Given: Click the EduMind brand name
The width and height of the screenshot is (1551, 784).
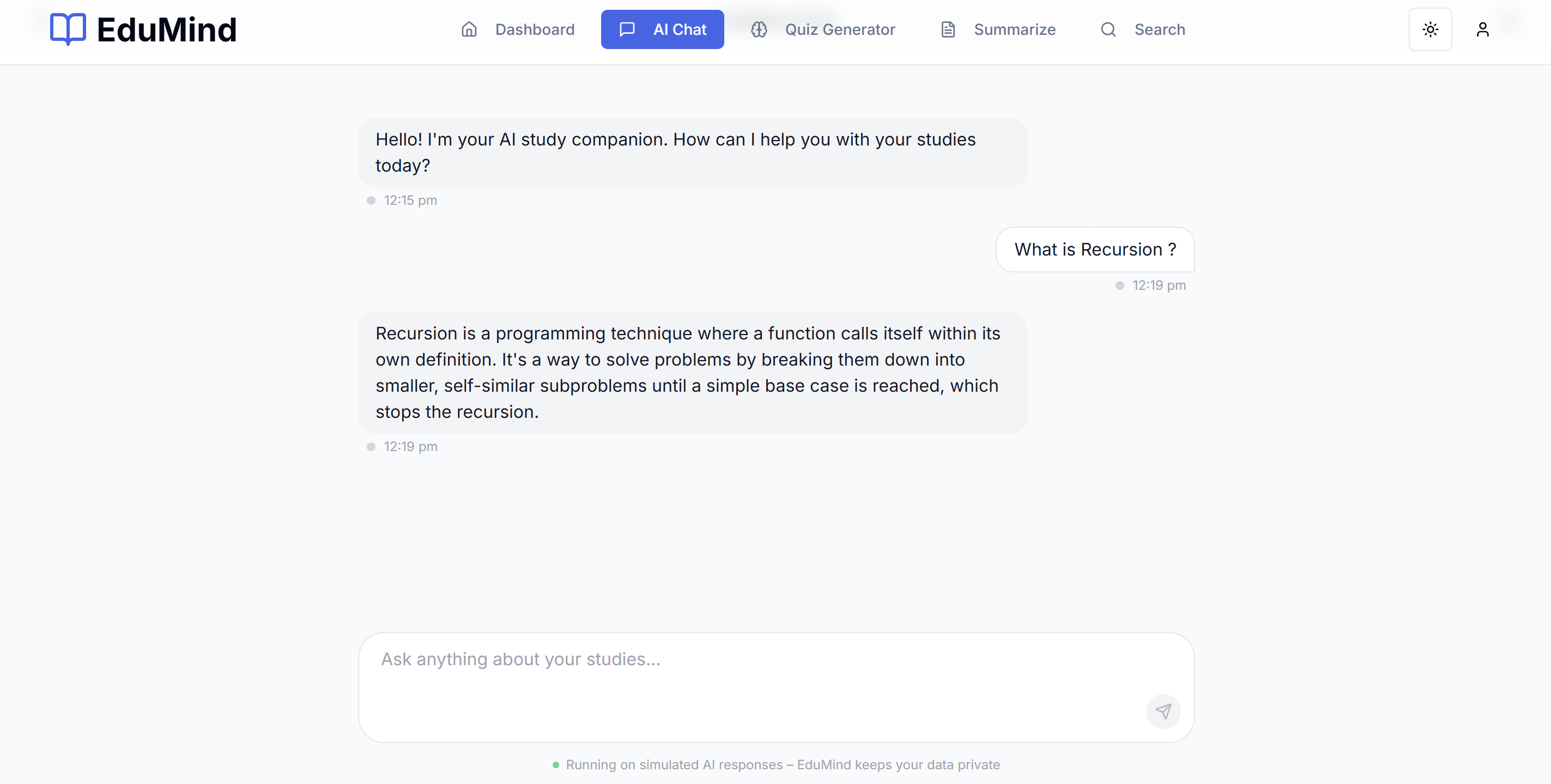Looking at the screenshot, I should [x=167, y=29].
